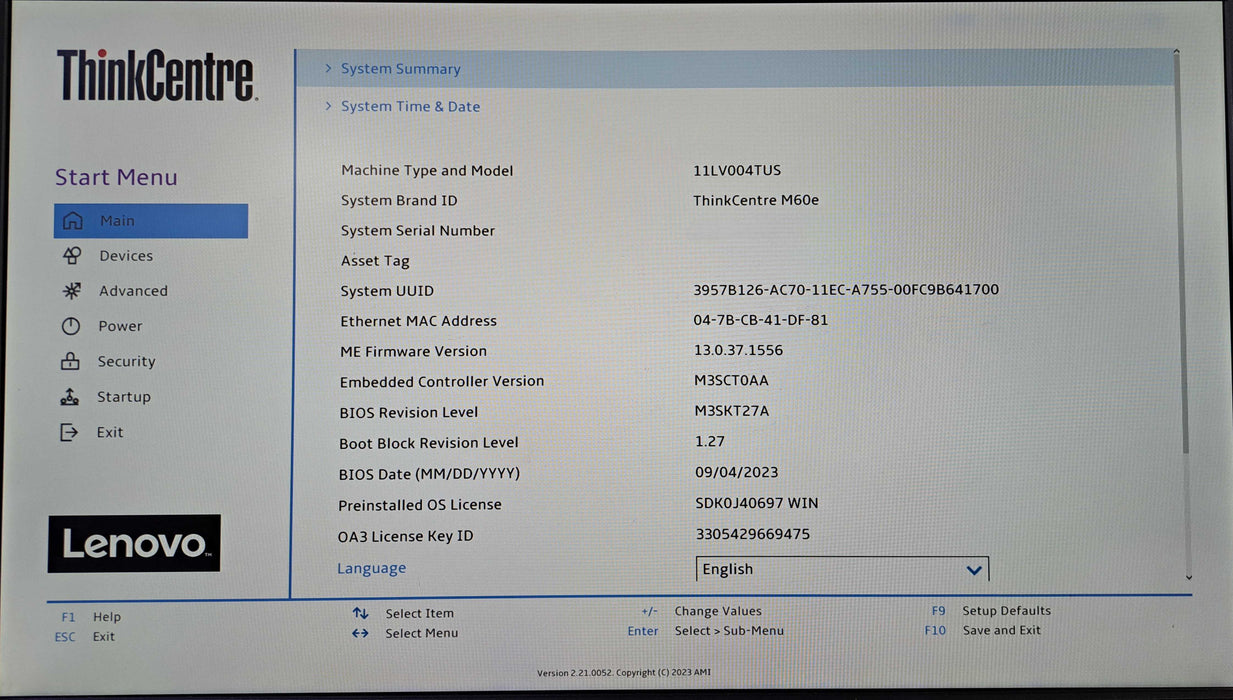The height and width of the screenshot is (700, 1233).
Task: Click the OA3 License Key ID label
Action: coord(406,536)
